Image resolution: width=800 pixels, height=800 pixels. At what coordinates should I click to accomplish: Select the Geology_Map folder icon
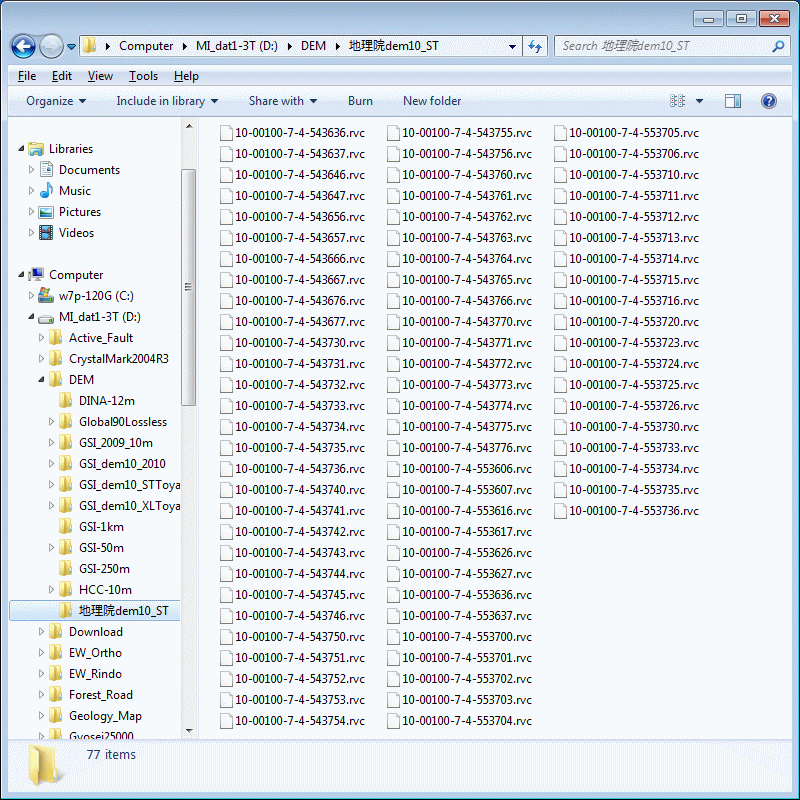pyautogui.click(x=56, y=716)
